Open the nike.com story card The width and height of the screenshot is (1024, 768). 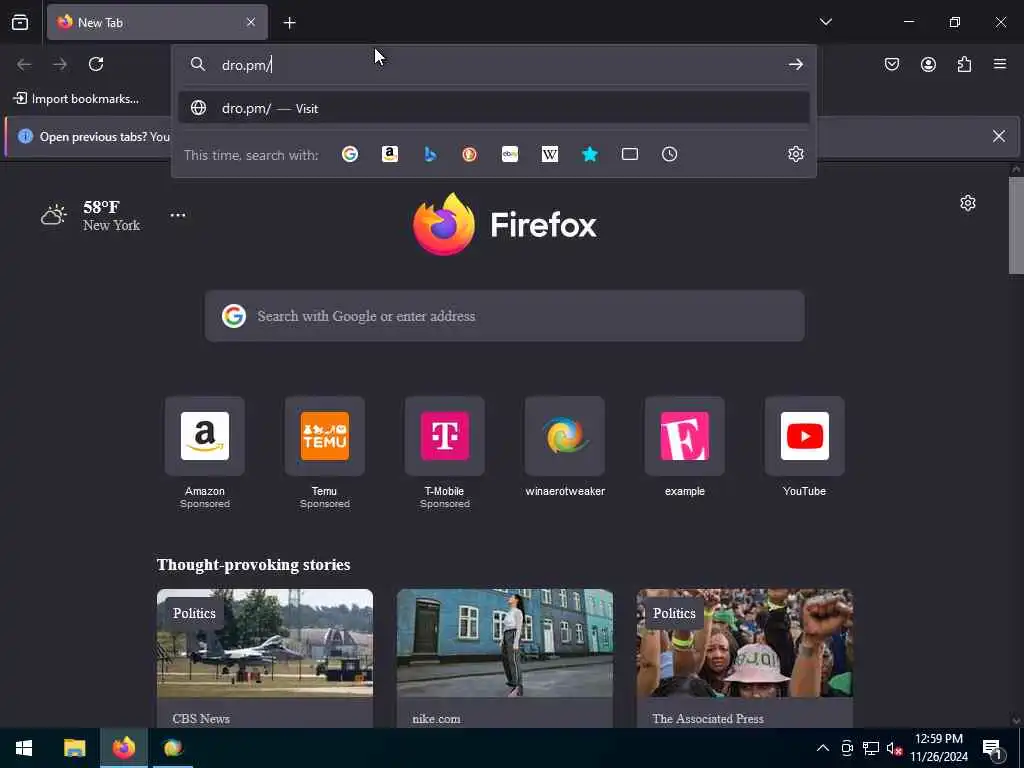505,658
